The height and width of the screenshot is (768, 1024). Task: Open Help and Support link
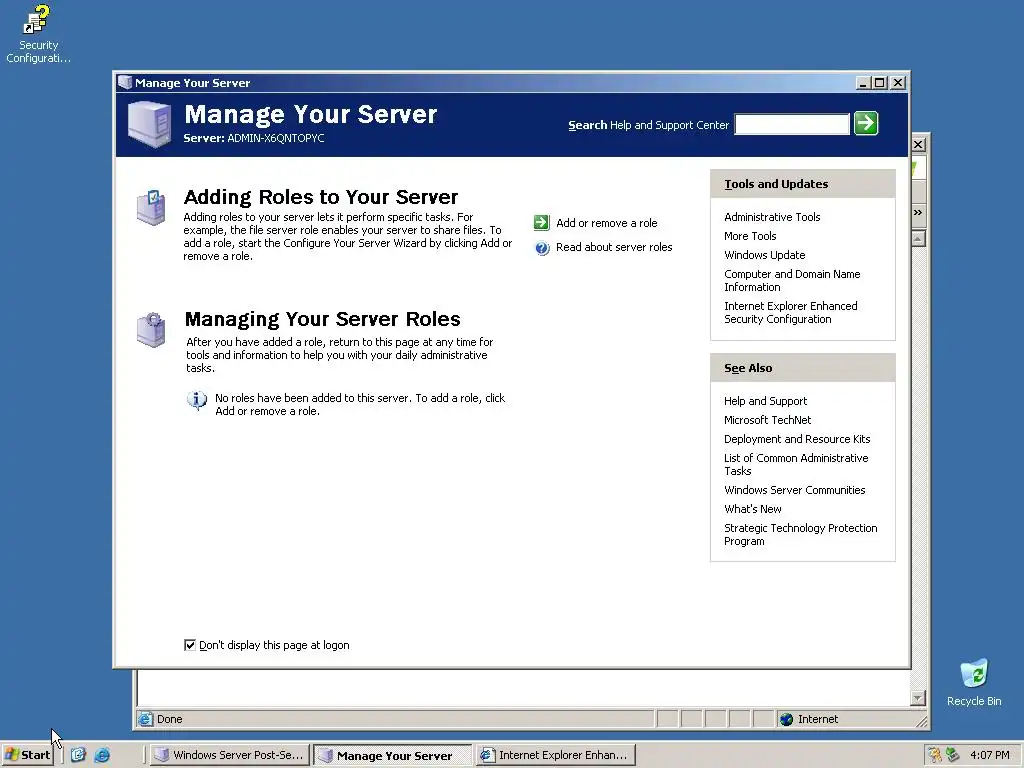(x=765, y=401)
